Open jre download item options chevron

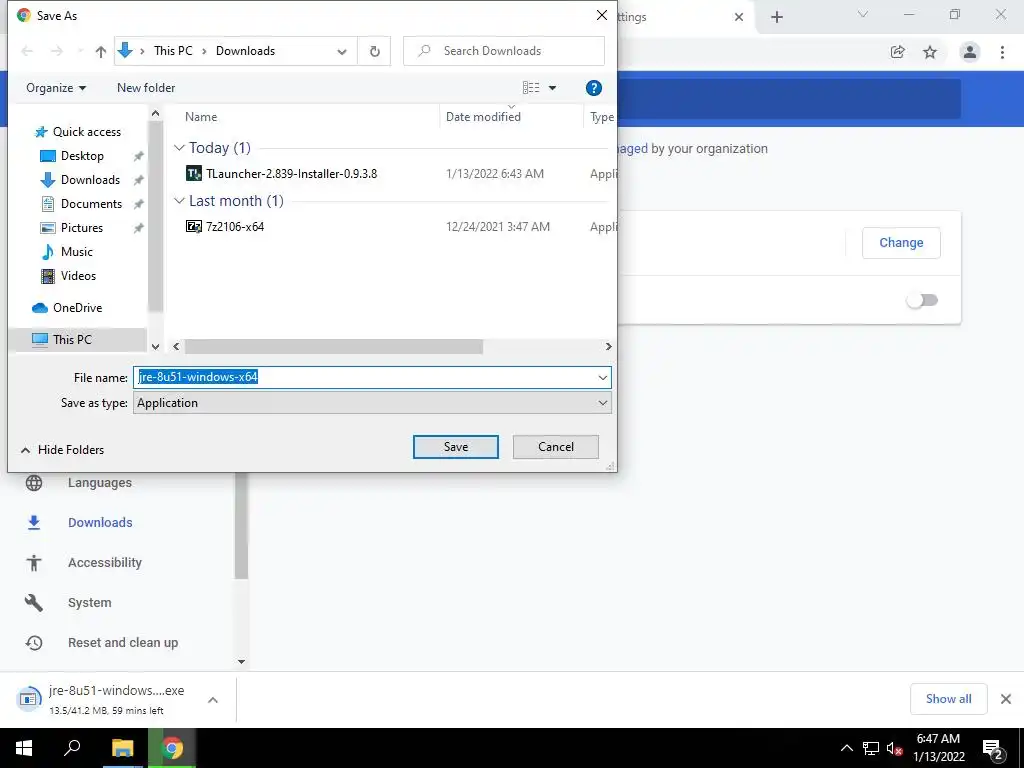coord(213,700)
